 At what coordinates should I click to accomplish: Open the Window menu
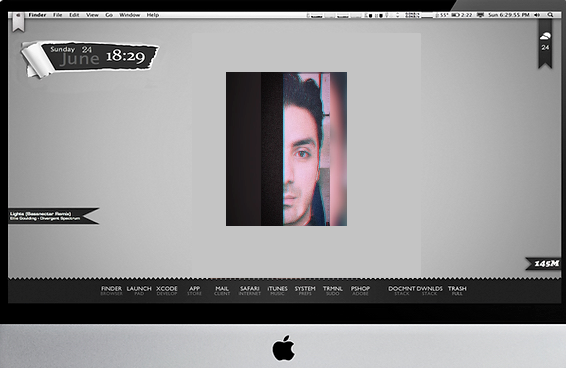pos(130,15)
